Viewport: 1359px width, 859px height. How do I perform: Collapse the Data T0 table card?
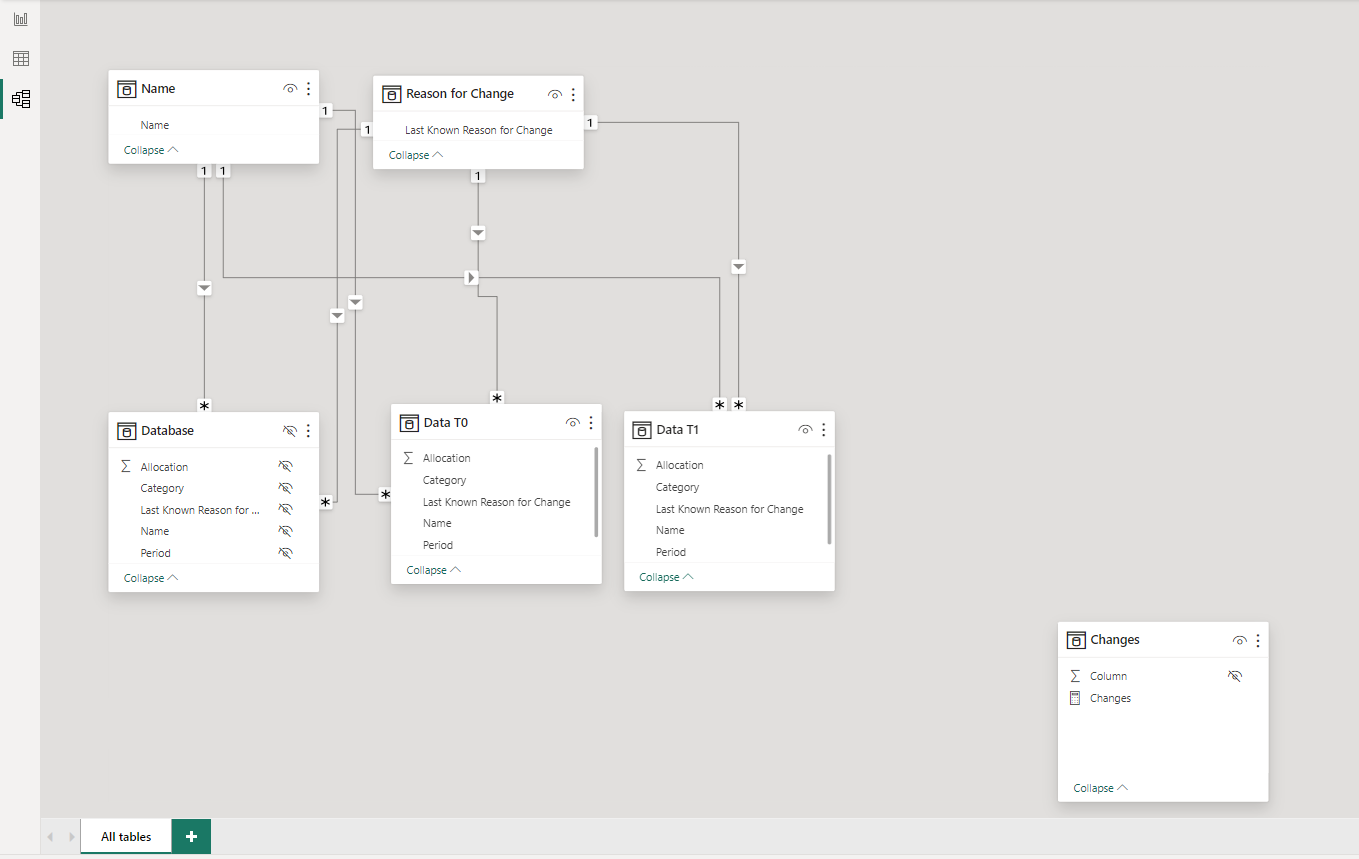(434, 570)
